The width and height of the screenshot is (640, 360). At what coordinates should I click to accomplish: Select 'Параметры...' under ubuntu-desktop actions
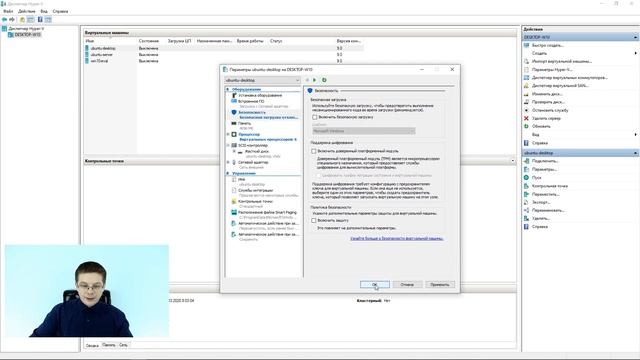point(544,169)
